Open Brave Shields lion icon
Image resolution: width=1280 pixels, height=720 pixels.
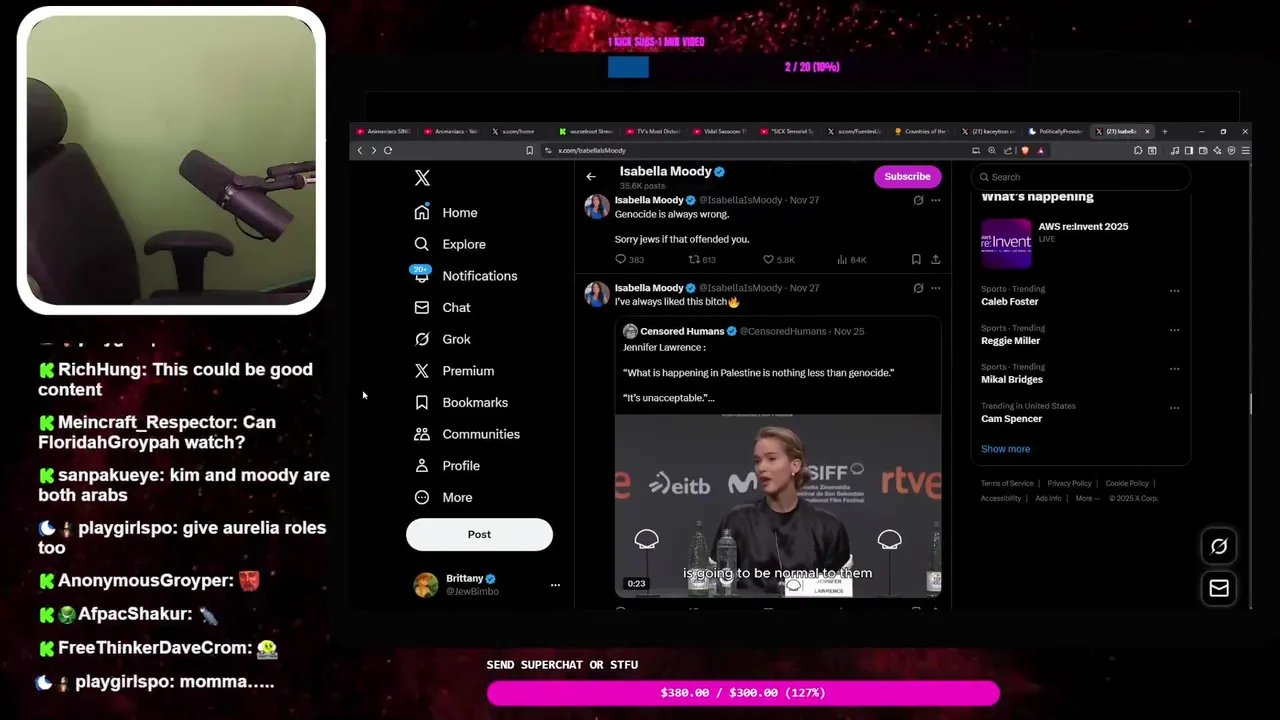click(x=1025, y=151)
